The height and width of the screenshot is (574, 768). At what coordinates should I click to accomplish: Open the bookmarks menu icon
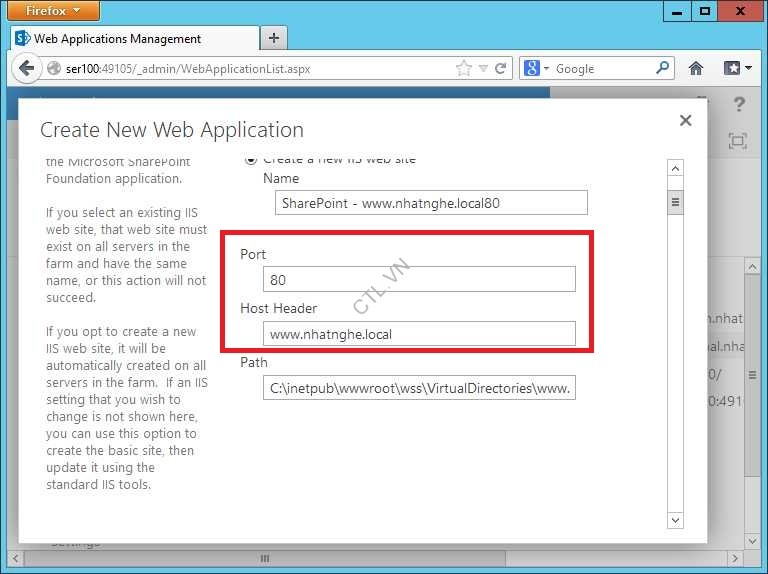click(x=738, y=68)
